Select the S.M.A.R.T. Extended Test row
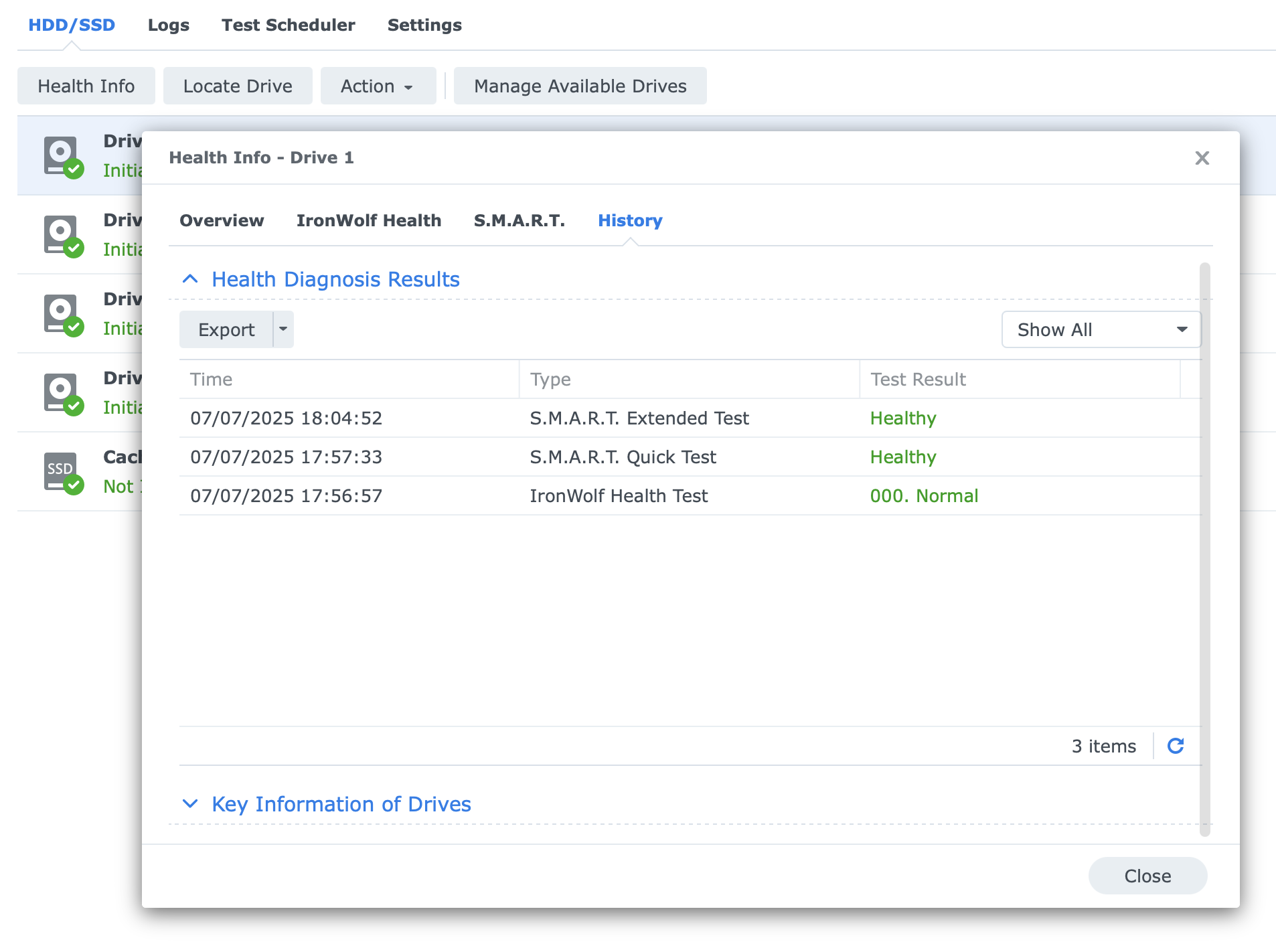The image size is (1276, 952). pyautogui.click(x=690, y=418)
